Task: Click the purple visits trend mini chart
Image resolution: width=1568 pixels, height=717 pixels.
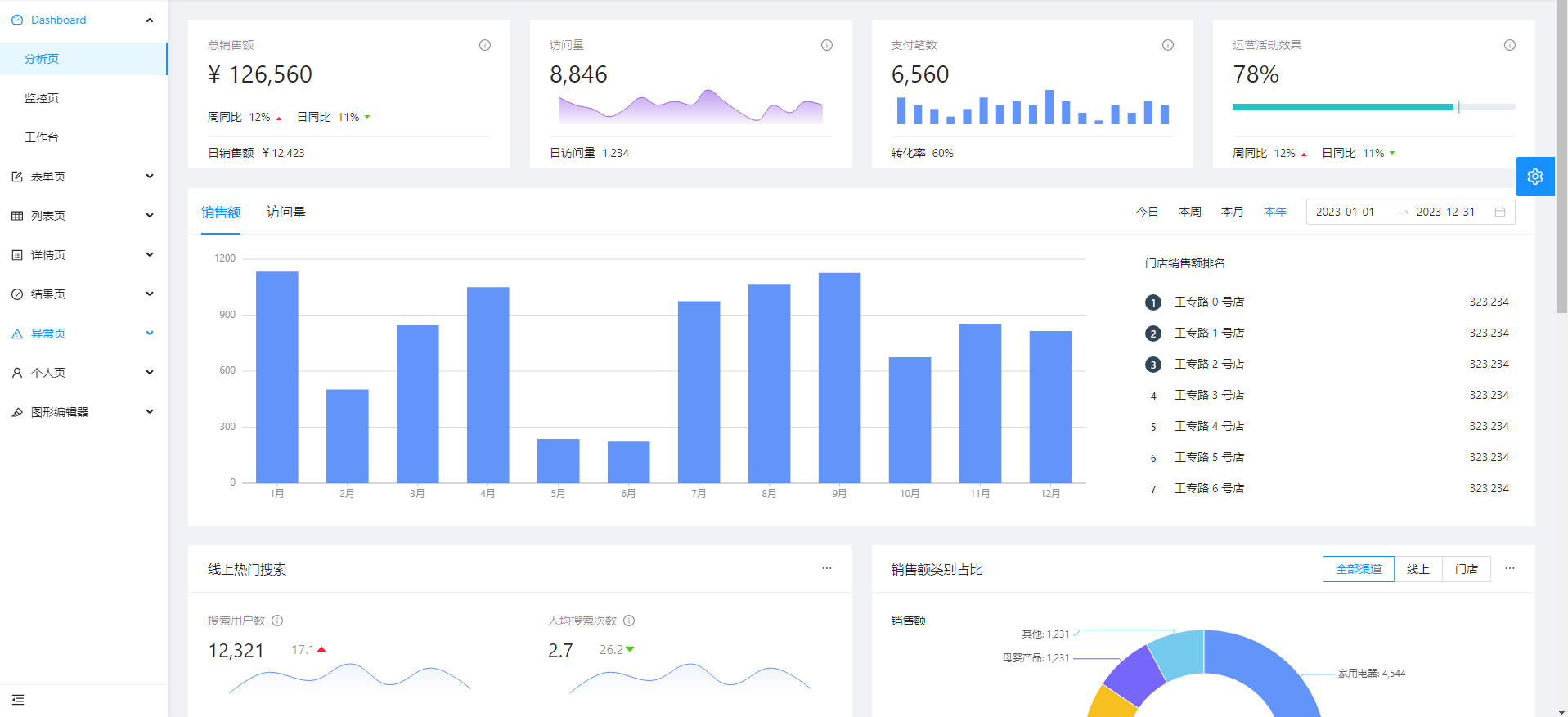Action: [691, 106]
